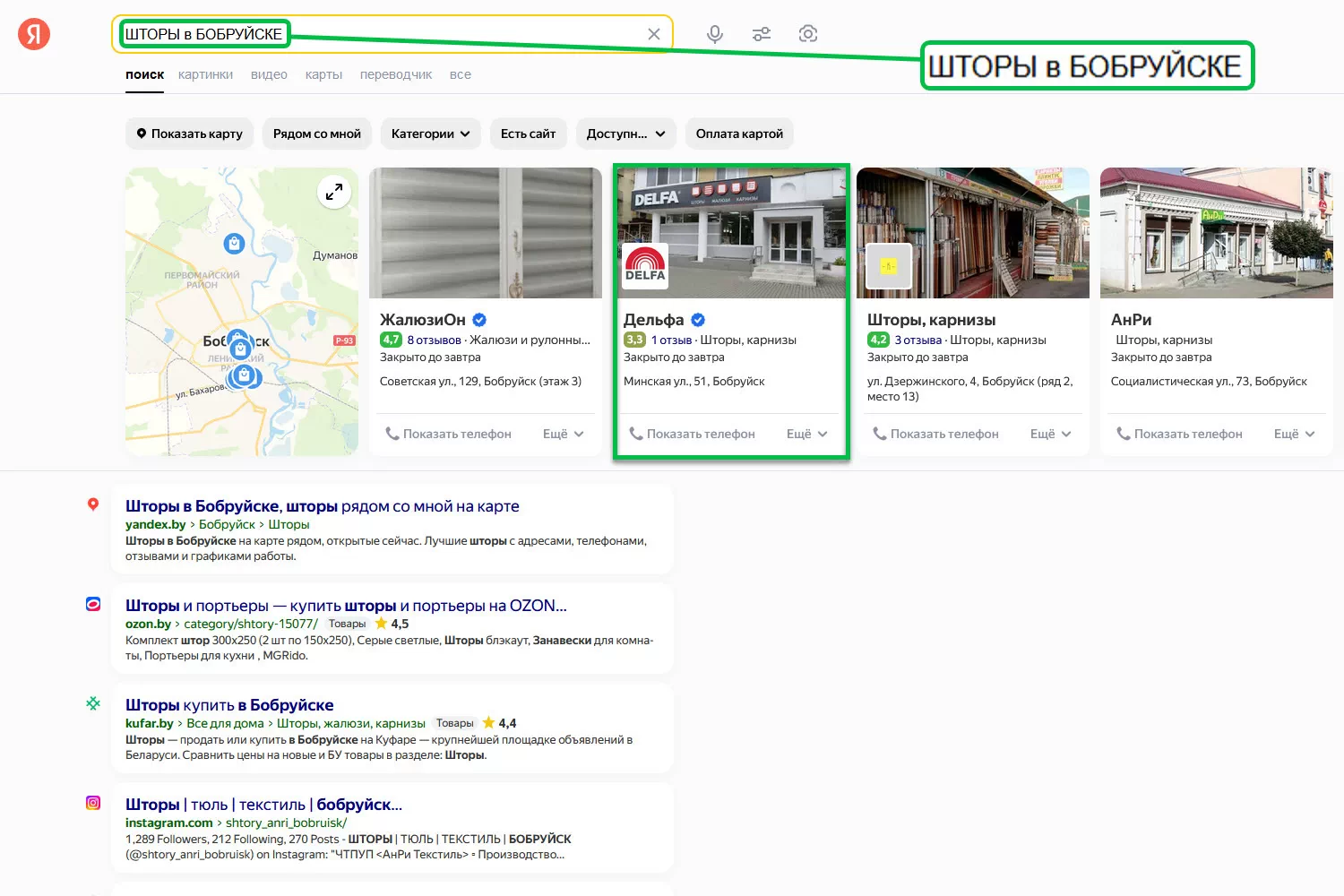
Task: Start voice search with microphone icon
Action: (x=714, y=34)
